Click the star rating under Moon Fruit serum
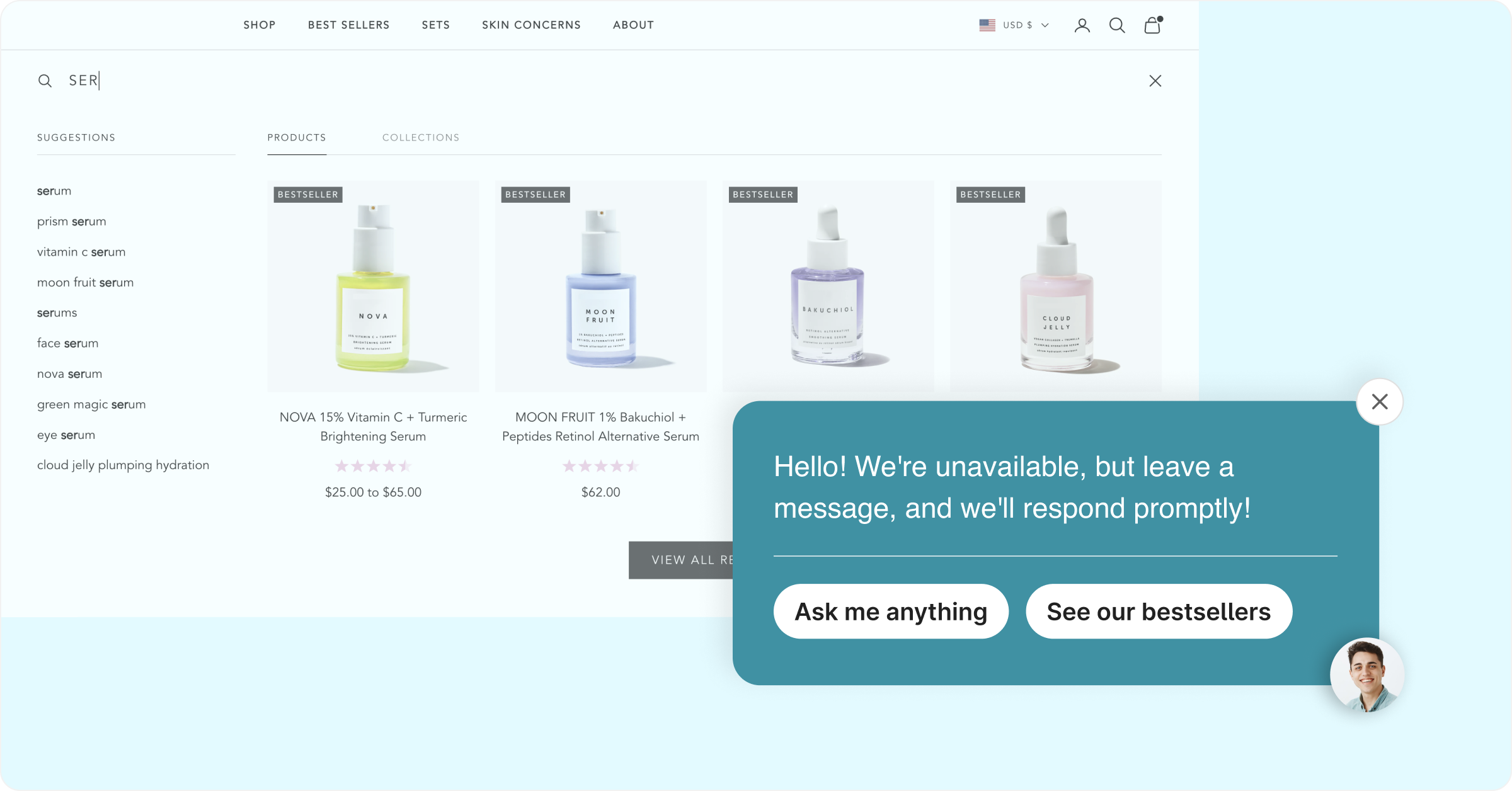 600,465
